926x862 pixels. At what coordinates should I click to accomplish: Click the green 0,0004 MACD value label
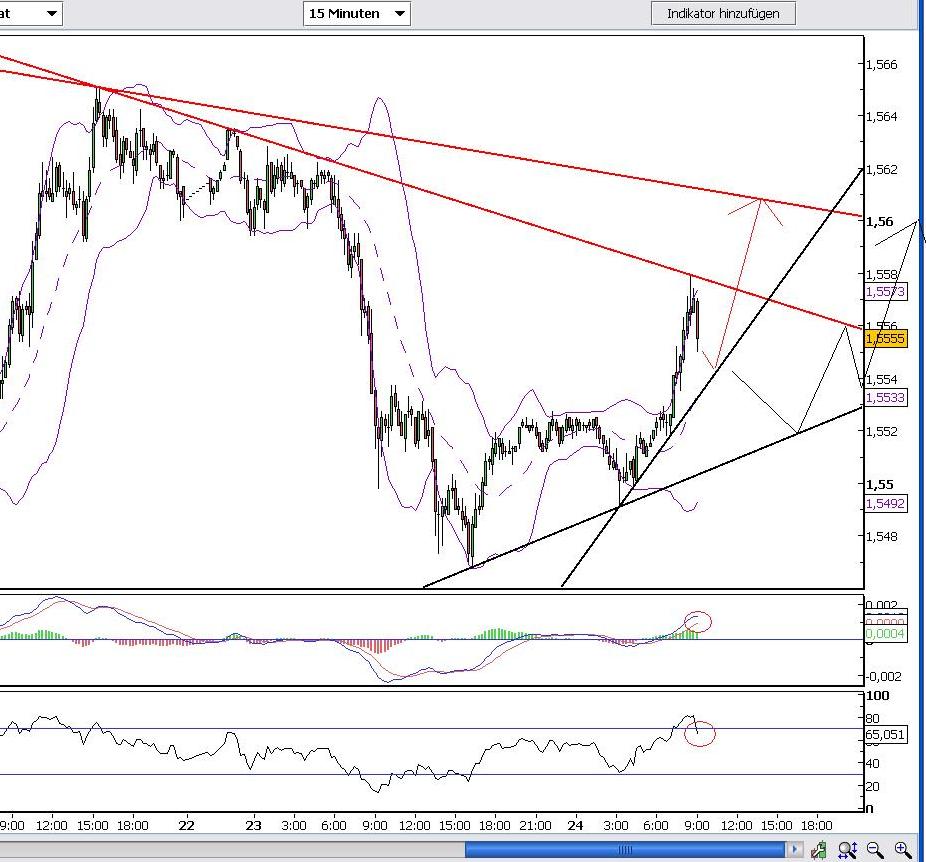point(885,634)
